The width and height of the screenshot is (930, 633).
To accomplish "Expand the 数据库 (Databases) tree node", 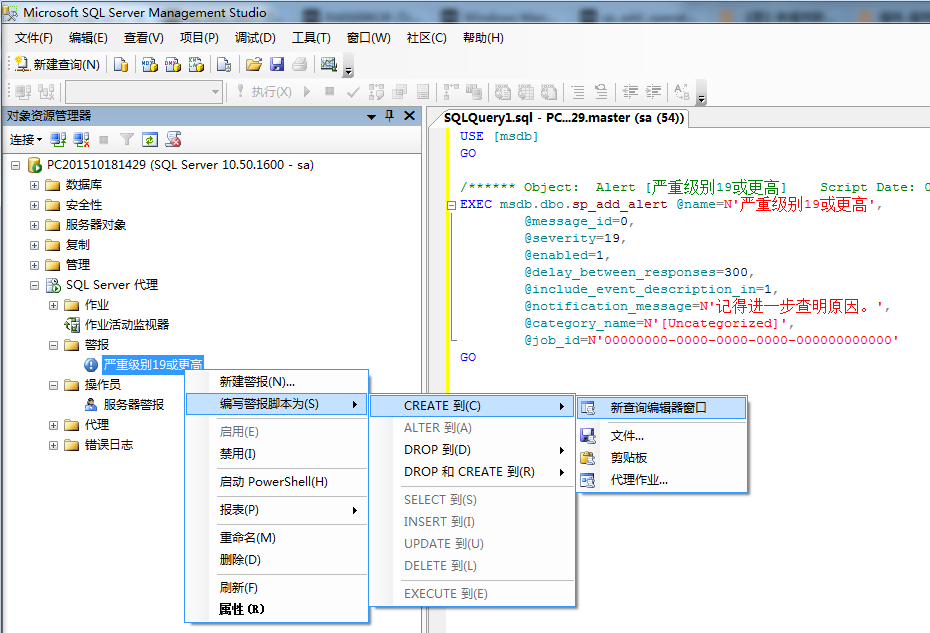I will pyautogui.click(x=35, y=185).
